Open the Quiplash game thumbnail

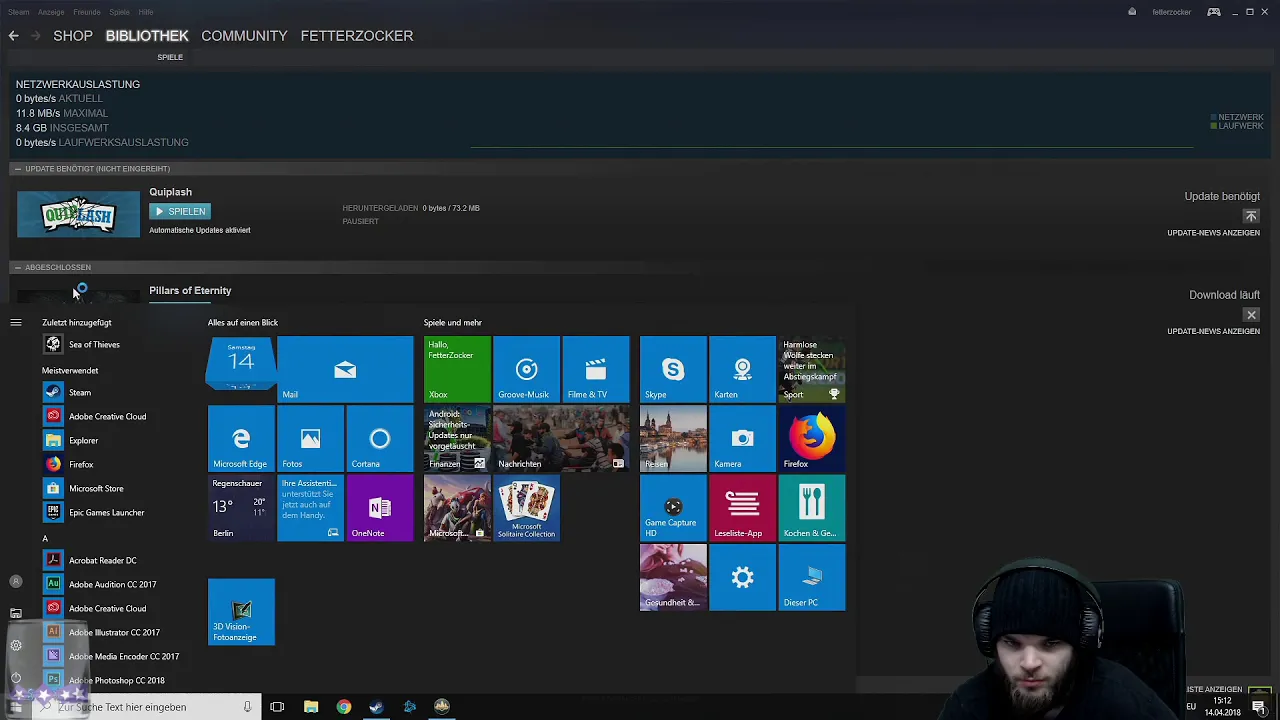point(78,214)
